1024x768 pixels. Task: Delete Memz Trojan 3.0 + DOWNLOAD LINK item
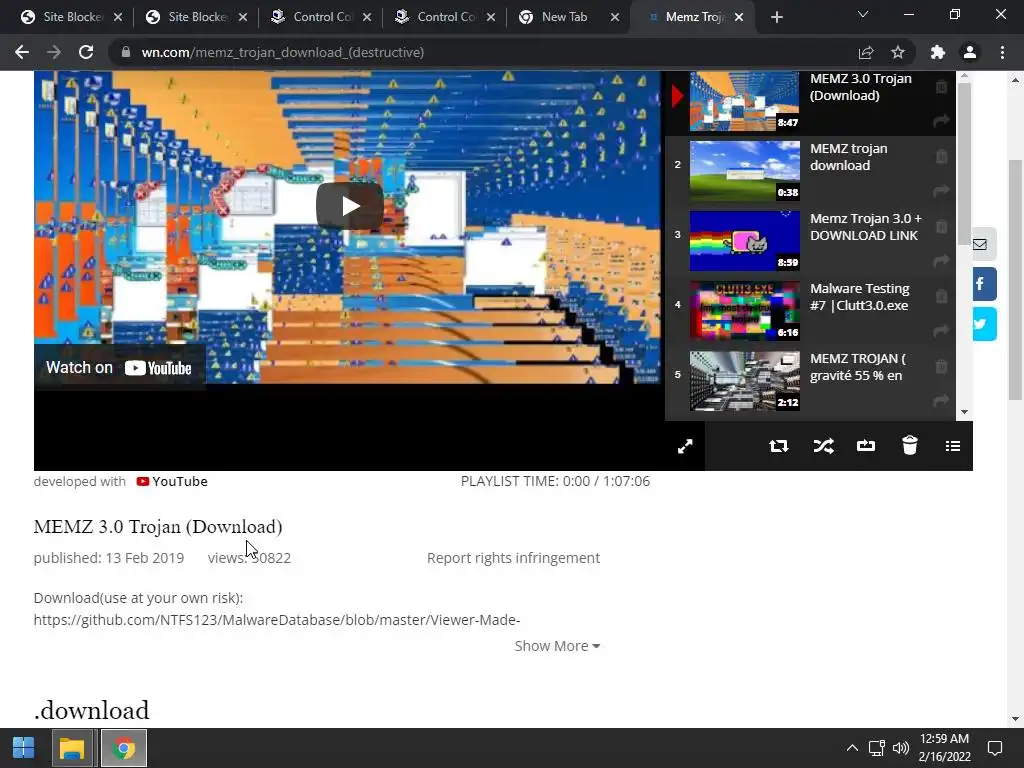coord(941,226)
